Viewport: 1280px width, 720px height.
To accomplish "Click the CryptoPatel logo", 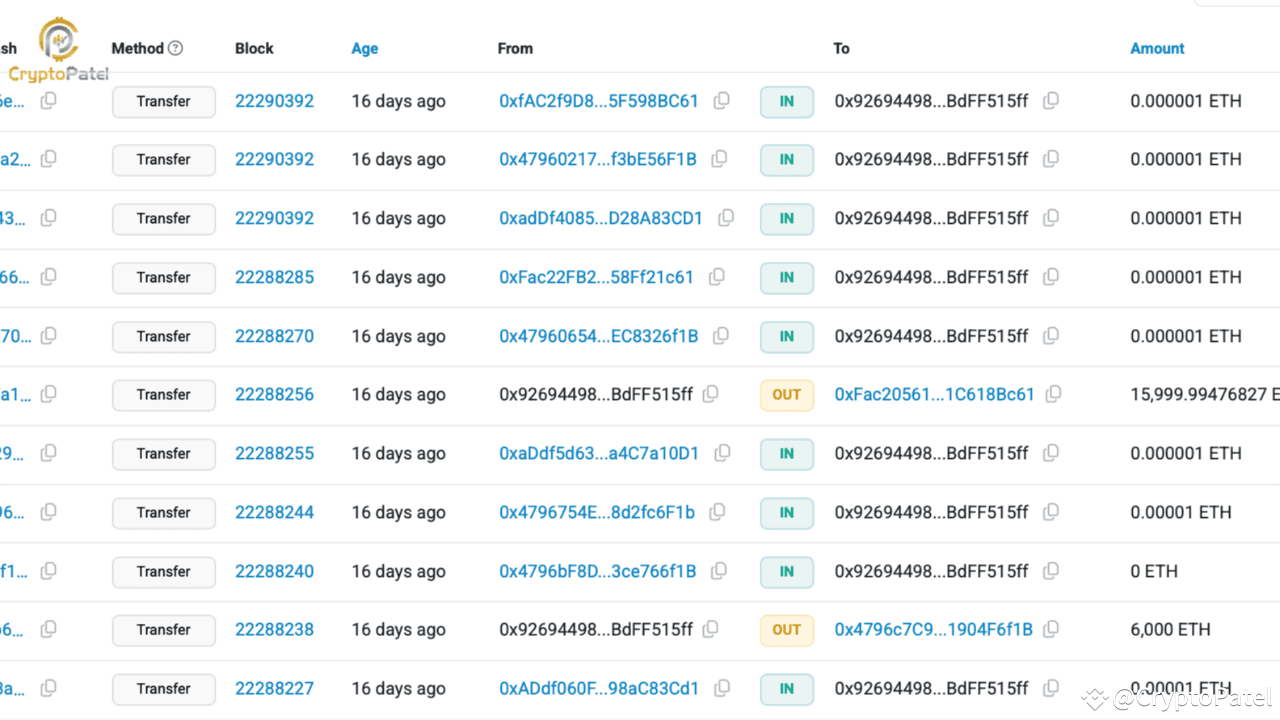I will (60, 42).
